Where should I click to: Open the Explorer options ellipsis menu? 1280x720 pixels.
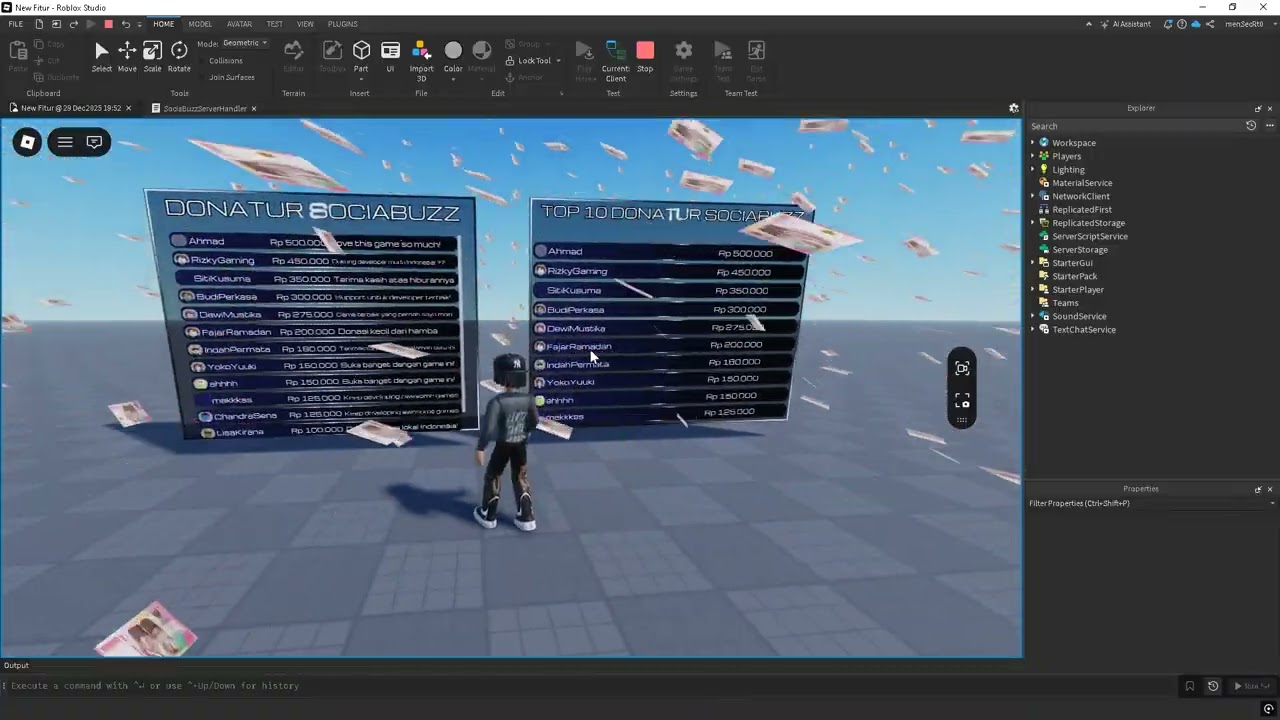(1269, 126)
